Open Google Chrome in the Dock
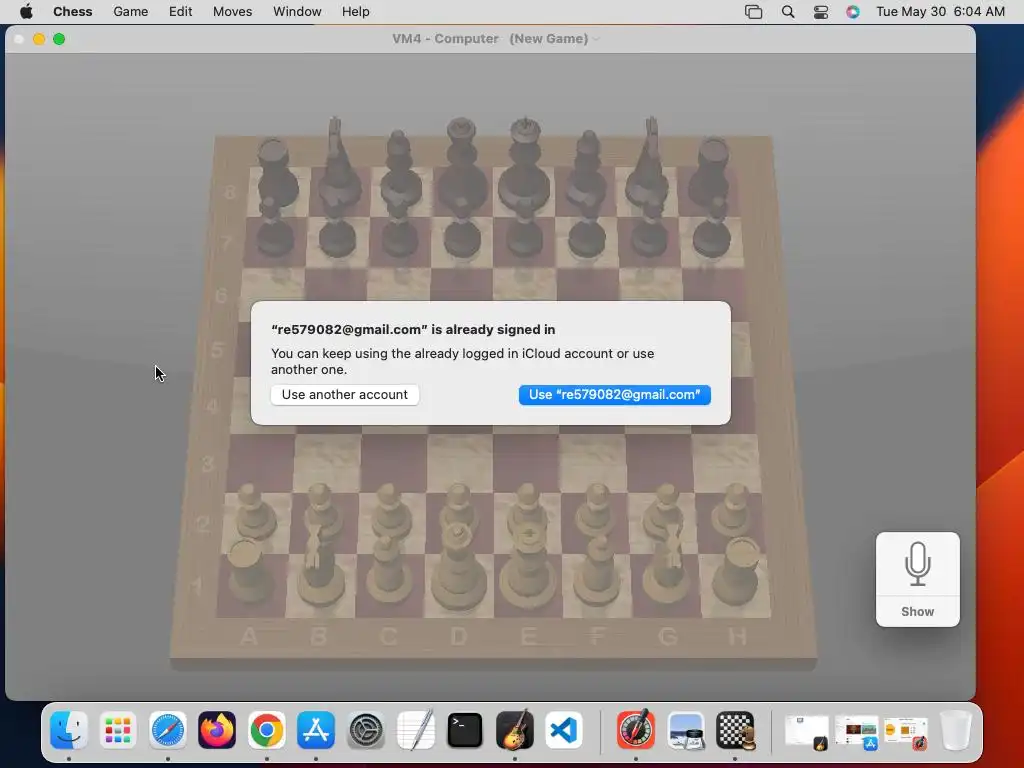 [x=266, y=729]
